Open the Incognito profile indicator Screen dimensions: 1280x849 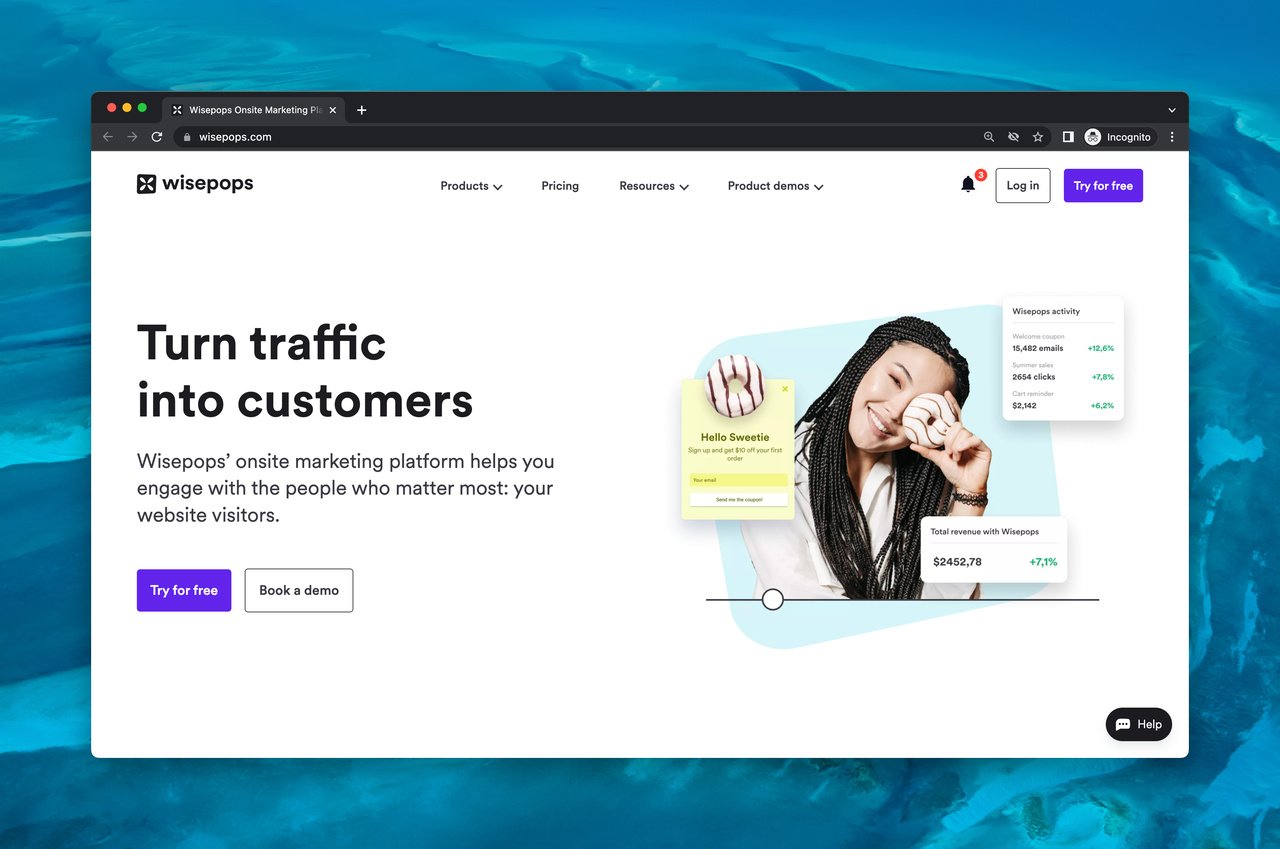tap(1119, 137)
